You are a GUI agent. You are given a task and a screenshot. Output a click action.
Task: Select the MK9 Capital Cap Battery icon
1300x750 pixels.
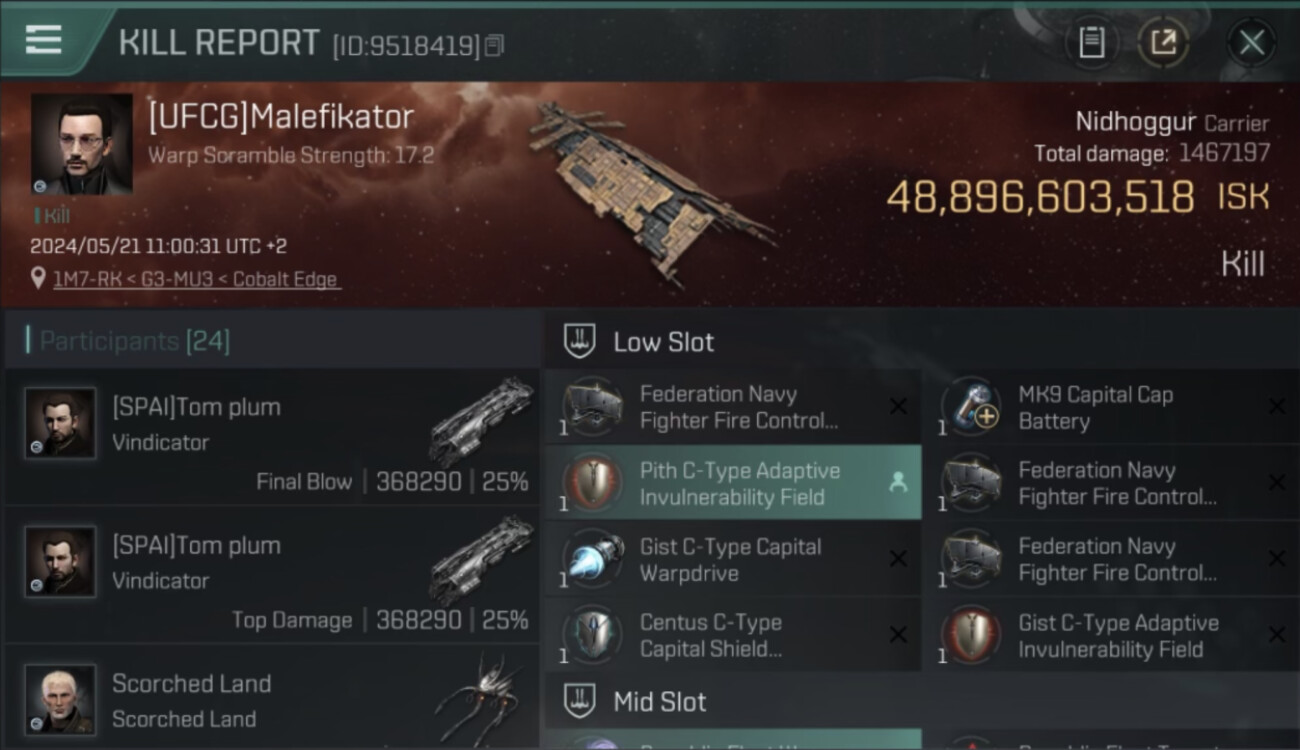(x=970, y=406)
